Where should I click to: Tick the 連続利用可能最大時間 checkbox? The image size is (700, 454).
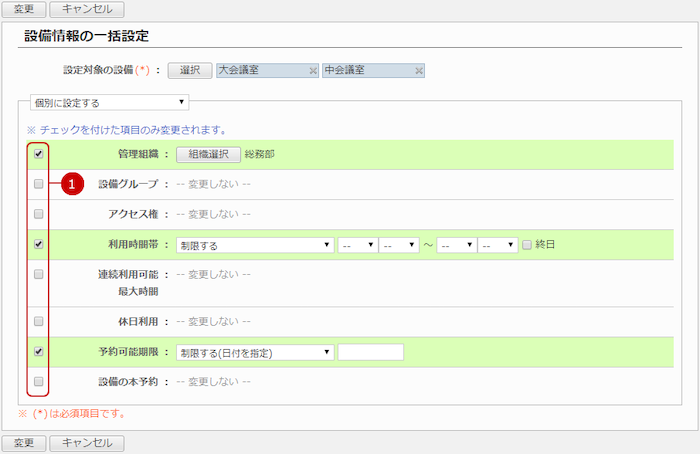38,273
